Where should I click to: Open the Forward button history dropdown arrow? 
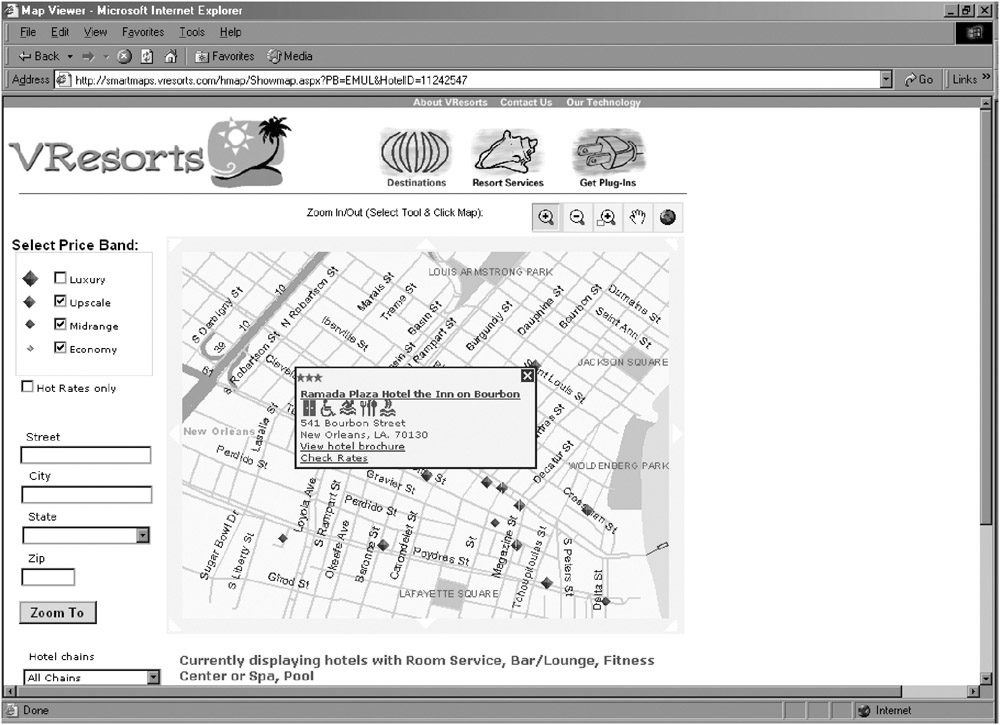tap(106, 57)
